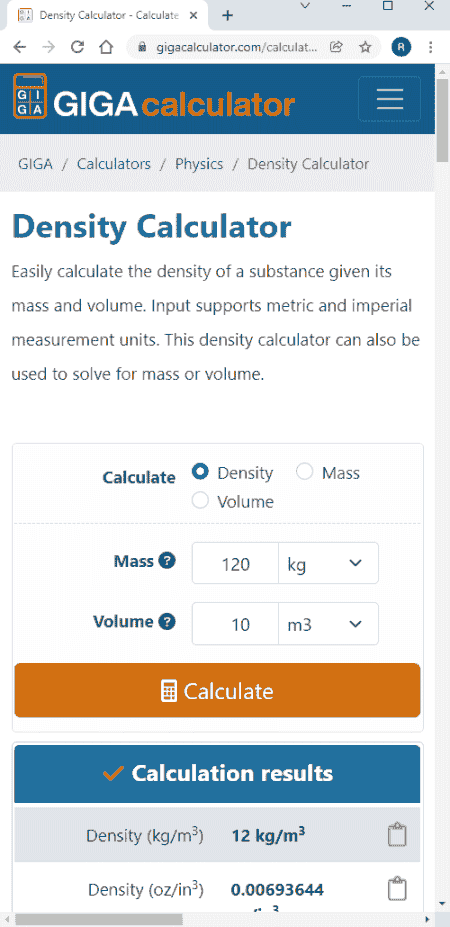Image resolution: width=450 pixels, height=927 pixels.
Task: Click the GIGAcalculator logo icon
Action: click(30, 96)
